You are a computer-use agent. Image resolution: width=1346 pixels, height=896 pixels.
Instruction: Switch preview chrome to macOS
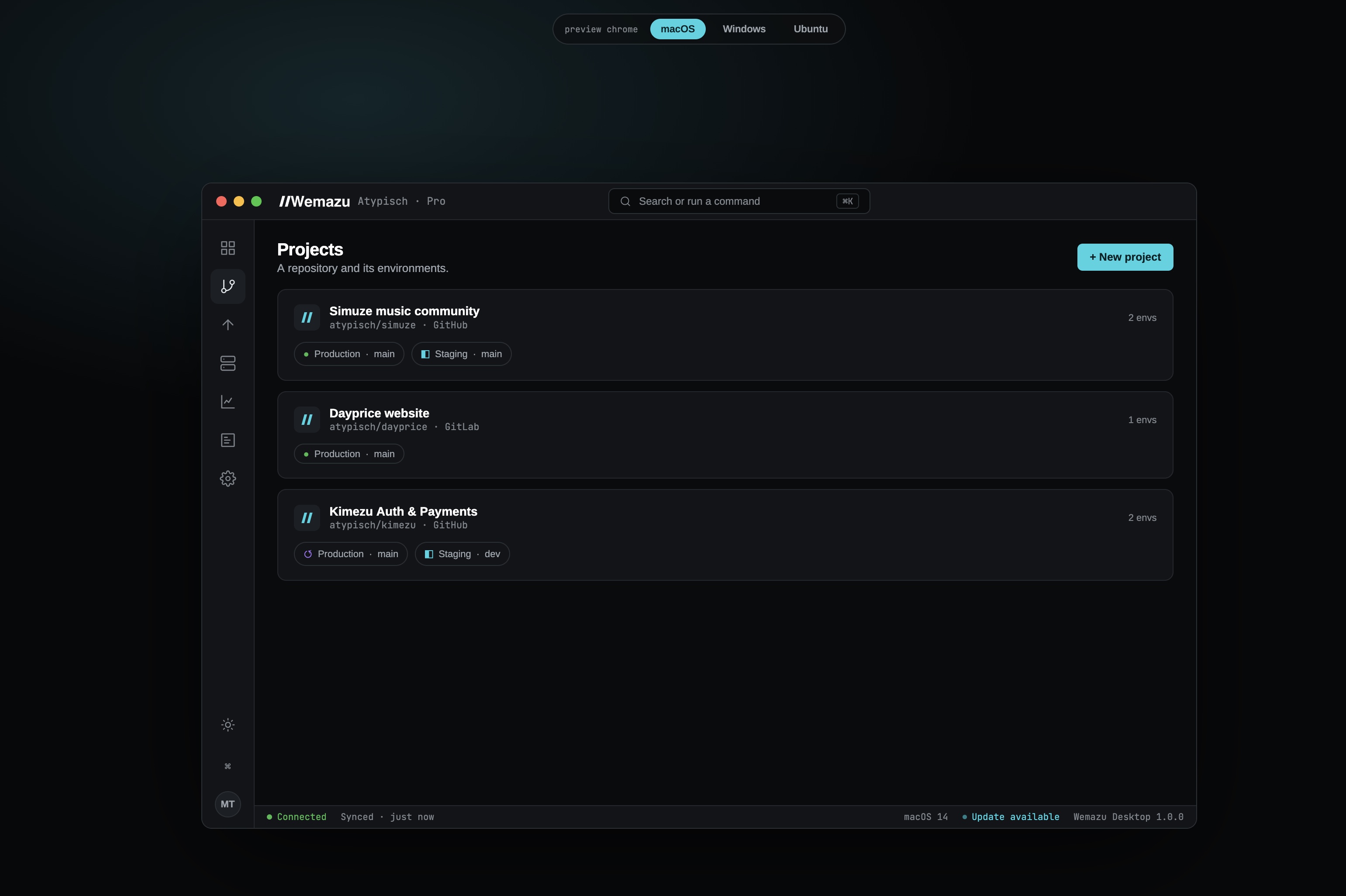677,29
